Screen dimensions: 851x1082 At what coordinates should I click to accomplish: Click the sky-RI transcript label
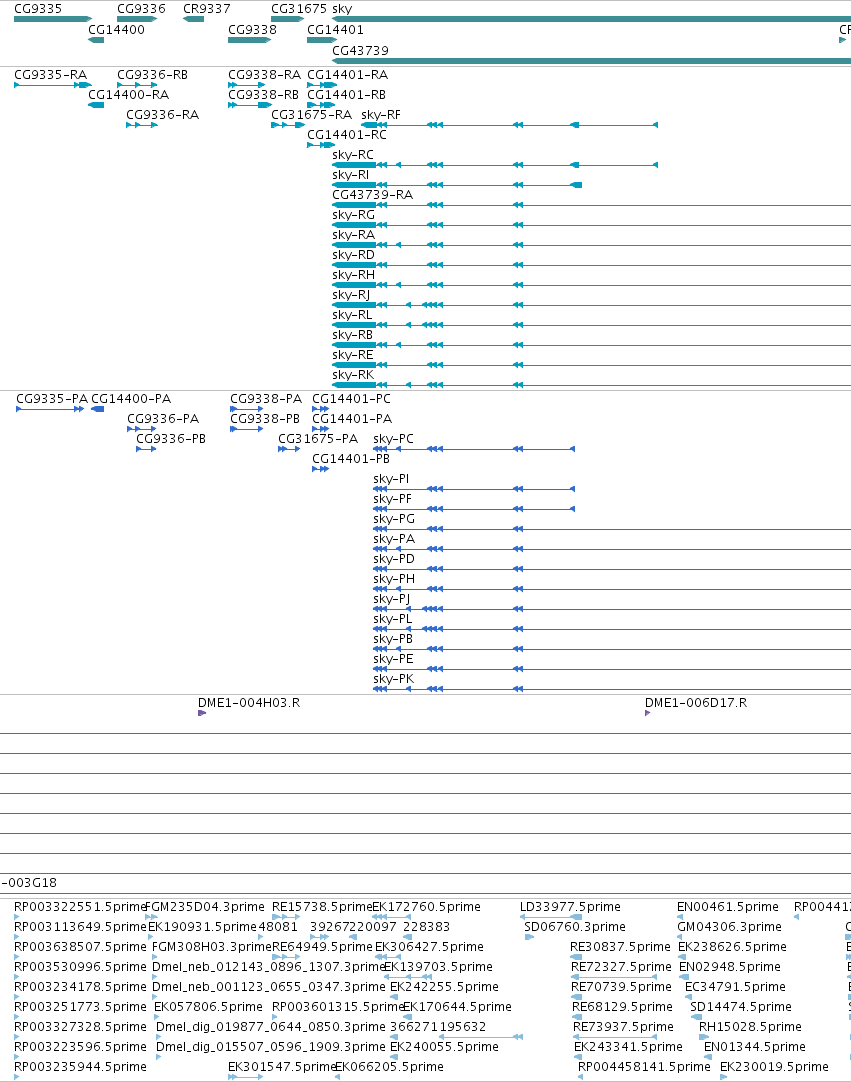click(351, 175)
